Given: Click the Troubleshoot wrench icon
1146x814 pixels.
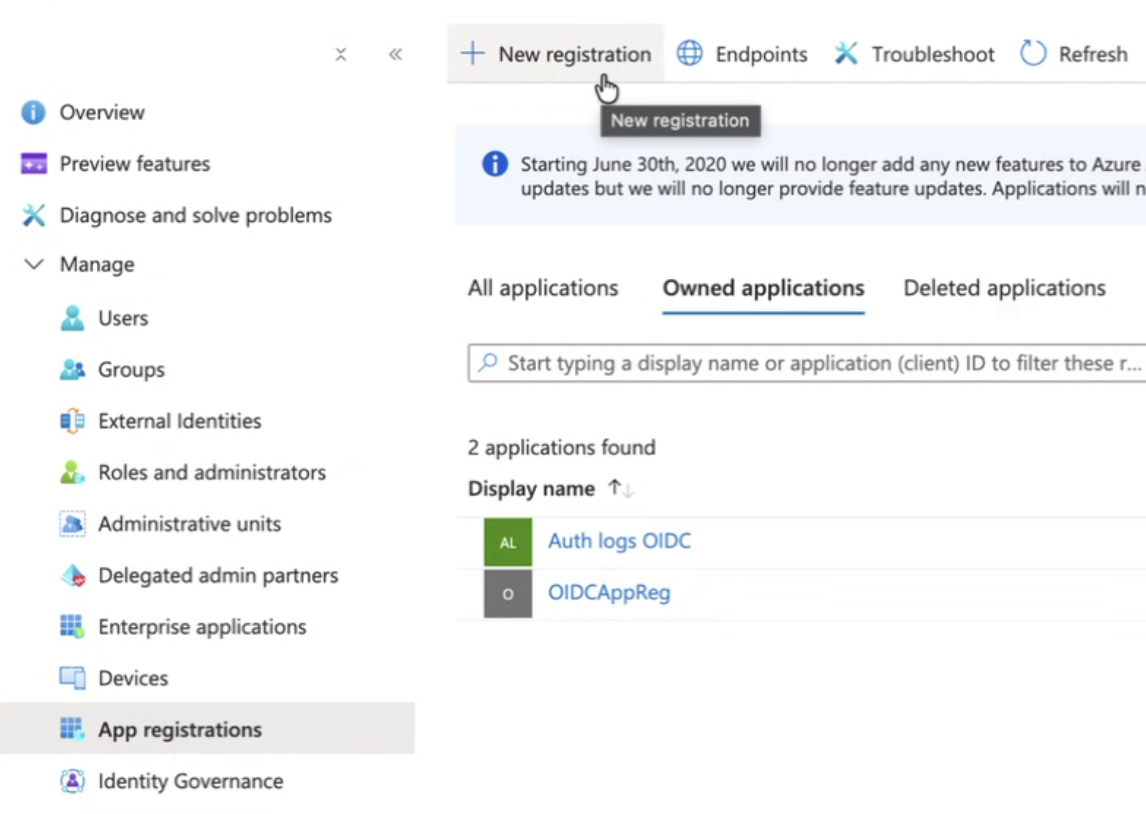Looking at the screenshot, I should [848, 54].
